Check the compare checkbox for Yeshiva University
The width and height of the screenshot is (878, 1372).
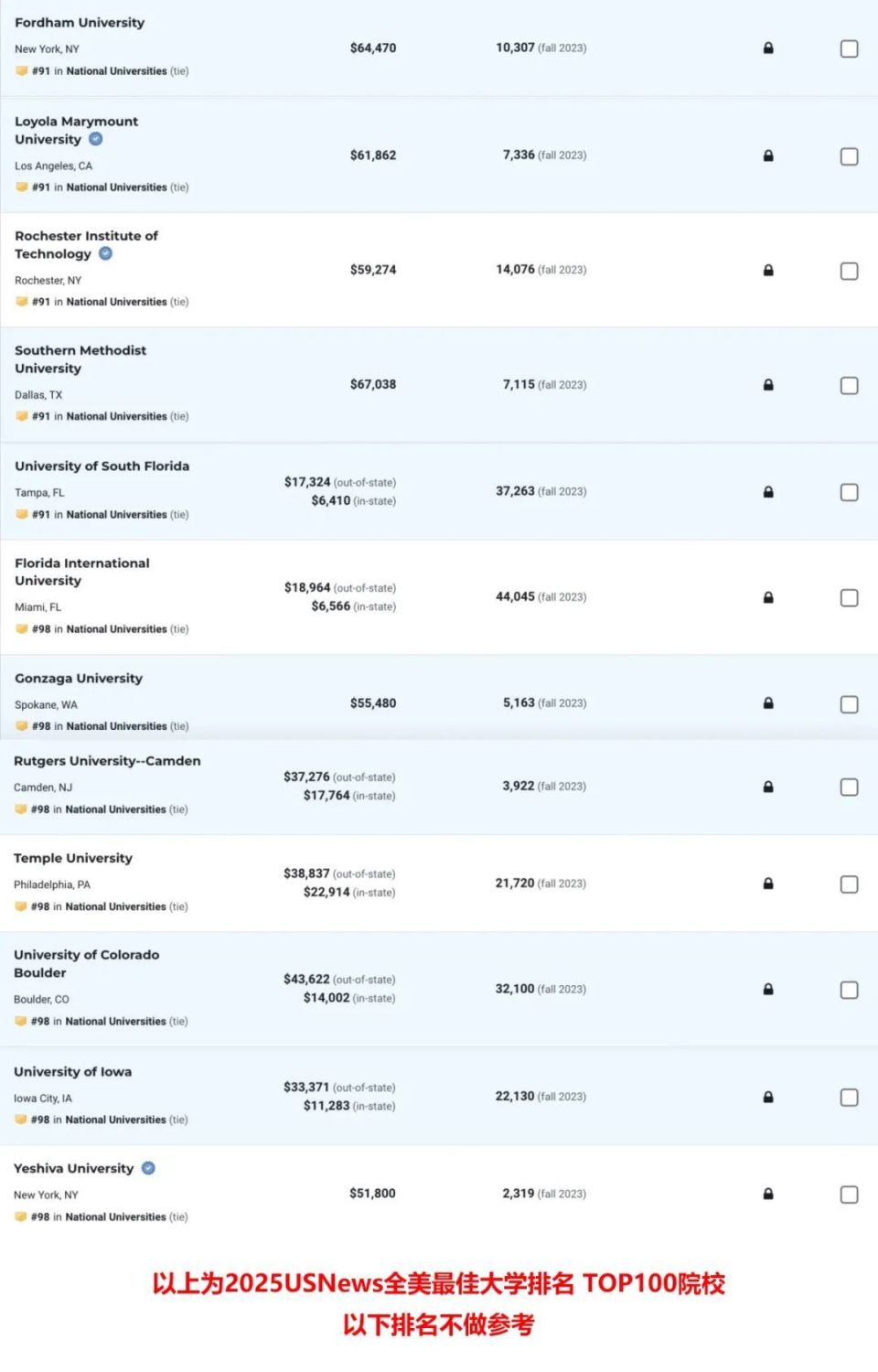848,1194
